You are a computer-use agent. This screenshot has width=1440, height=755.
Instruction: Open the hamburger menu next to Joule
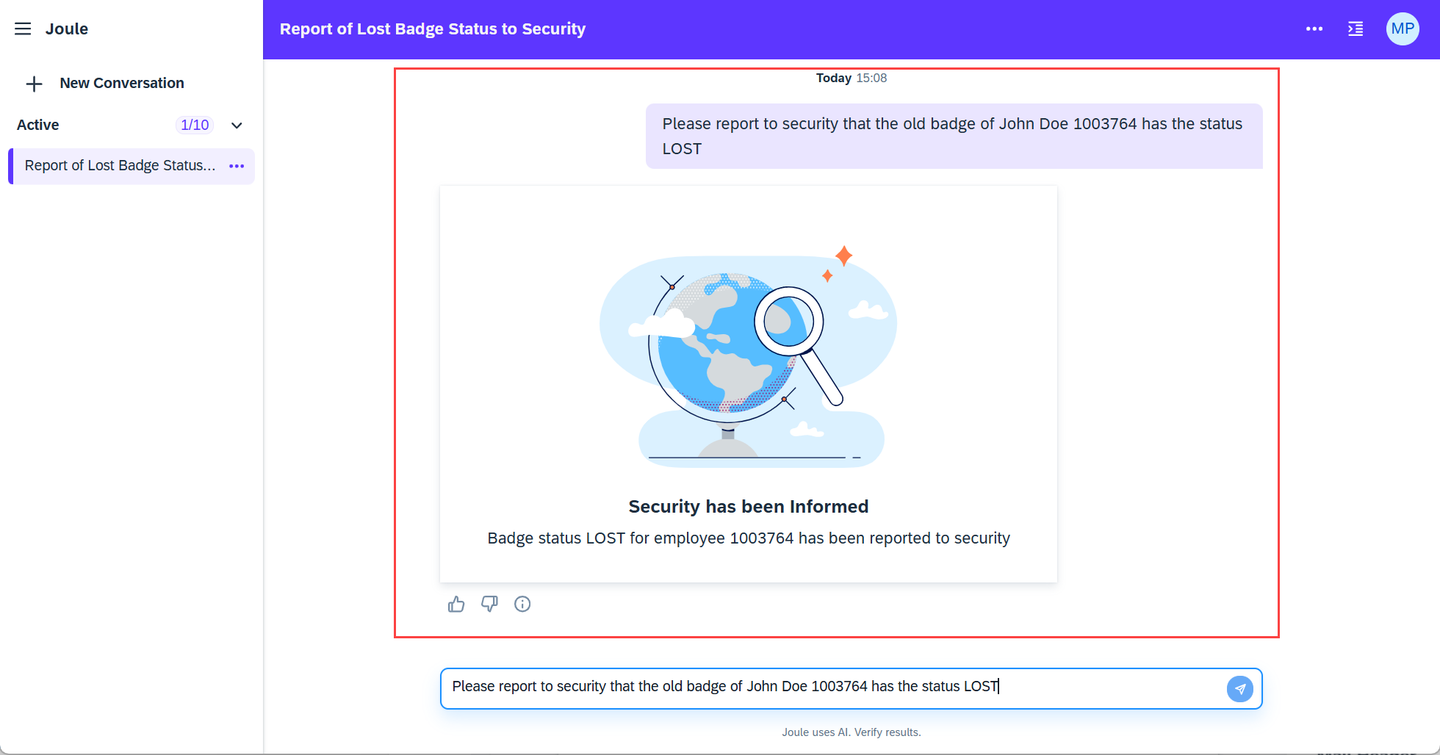pyautogui.click(x=23, y=29)
